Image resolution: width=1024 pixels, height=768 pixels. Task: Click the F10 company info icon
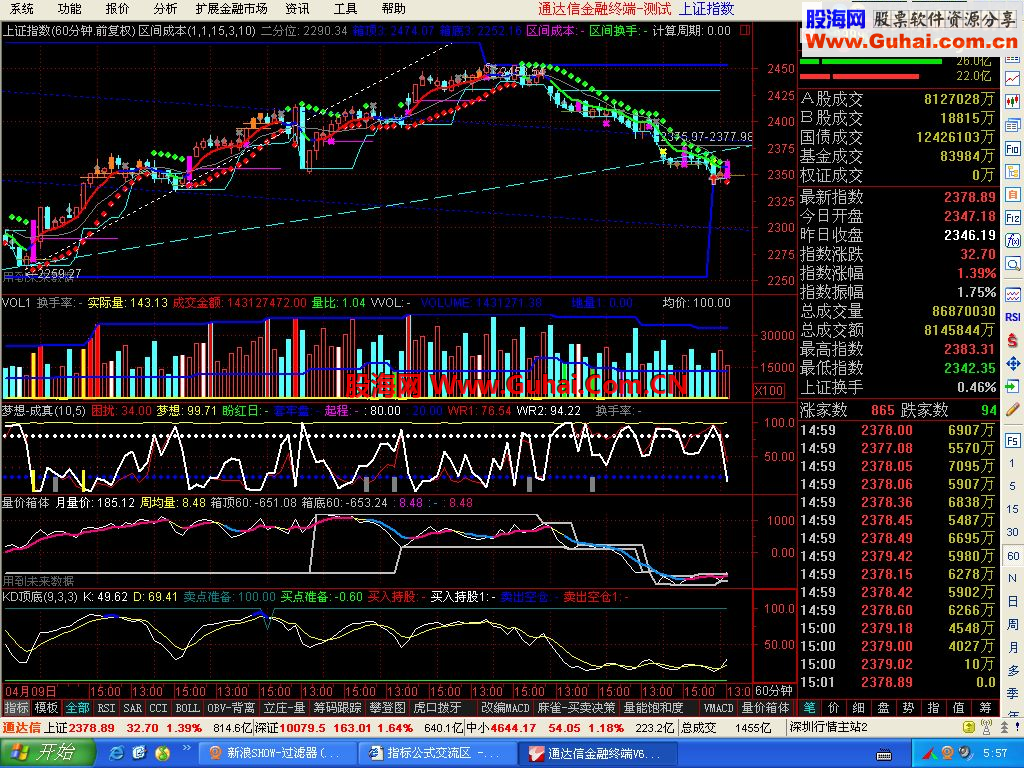[1013, 149]
